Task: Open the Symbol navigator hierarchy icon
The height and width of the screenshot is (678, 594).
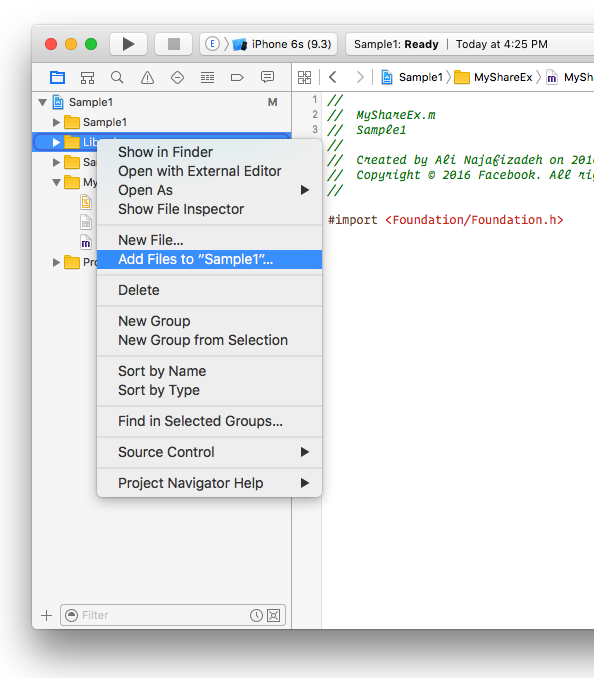Action: click(x=87, y=78)
